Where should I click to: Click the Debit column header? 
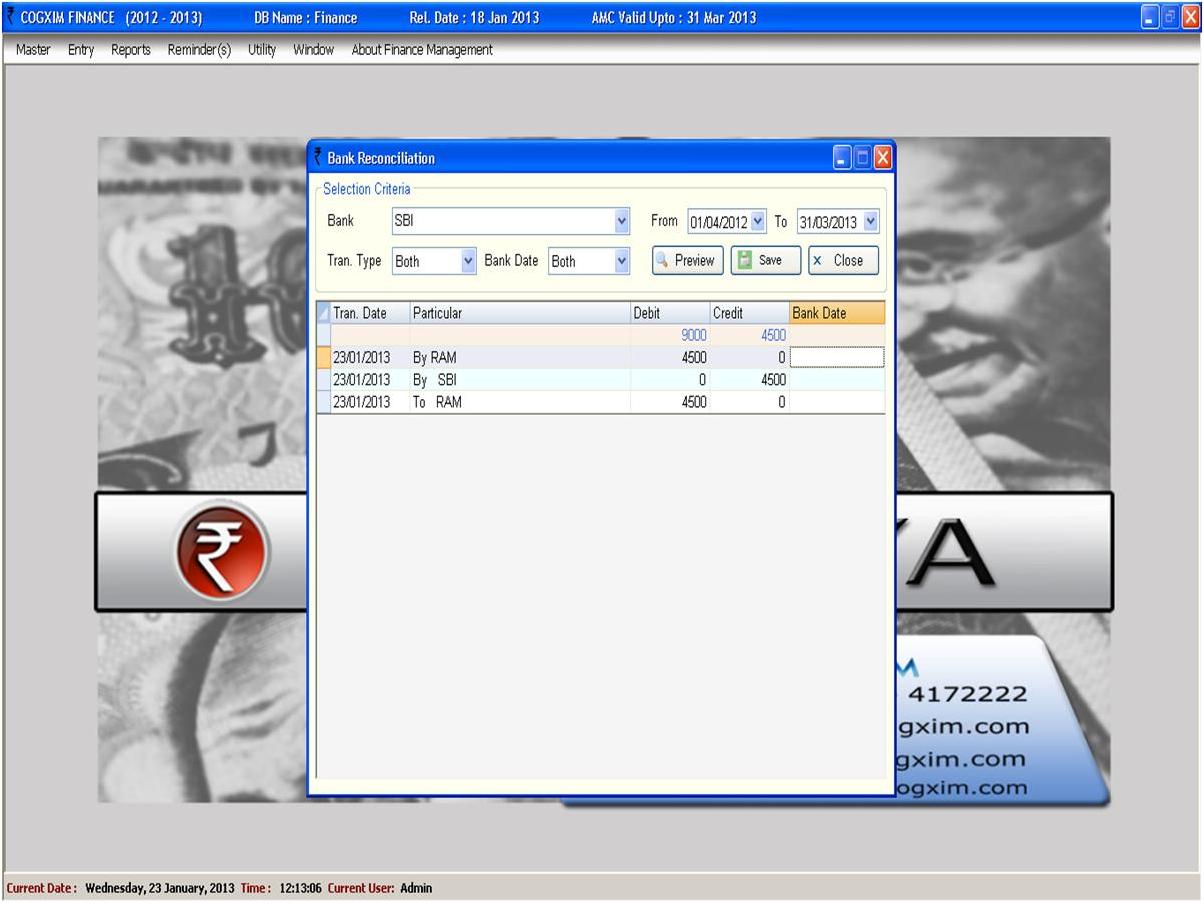coord(670,313)
